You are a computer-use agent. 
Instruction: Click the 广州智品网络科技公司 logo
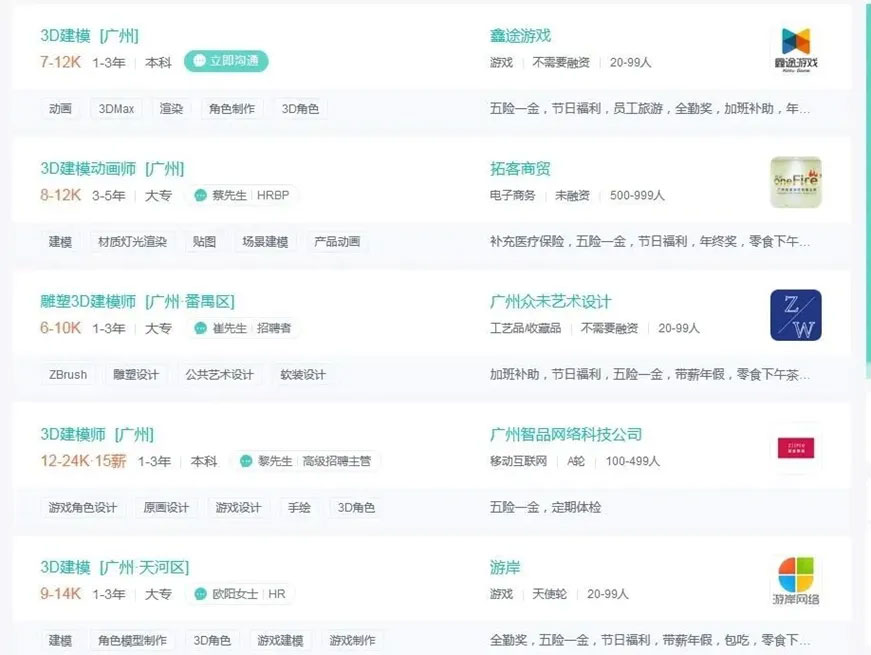pos(795,446)
